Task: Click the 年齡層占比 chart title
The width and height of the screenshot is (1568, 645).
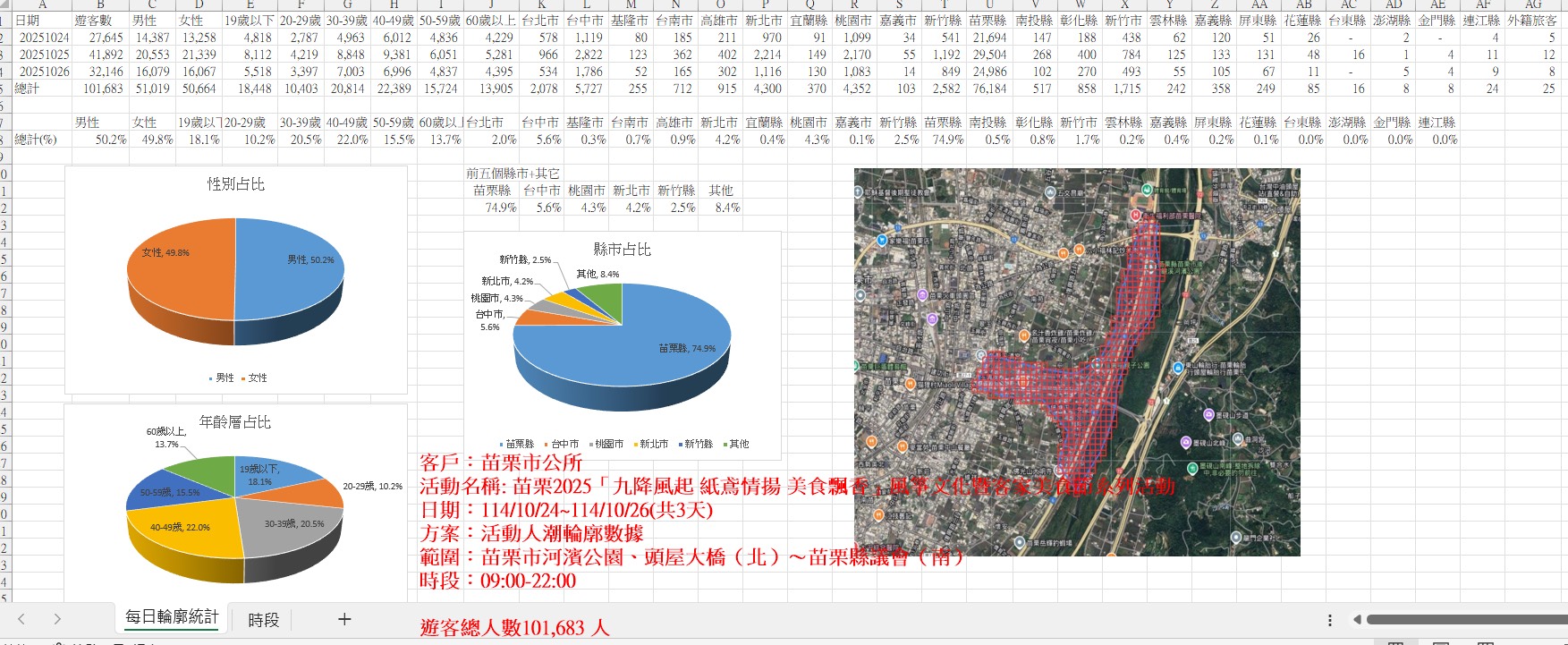Action: point(234,422)
